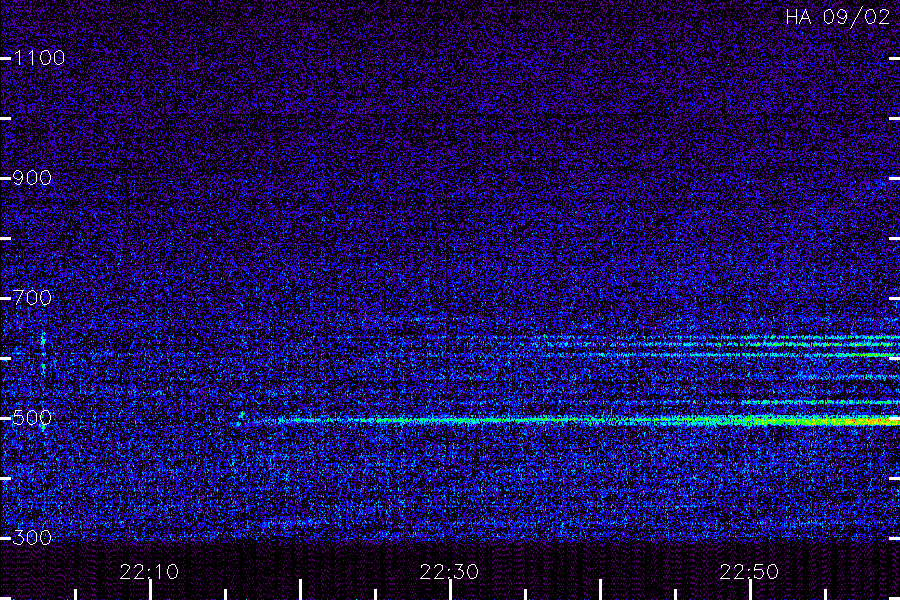Click the 700 frequency axis label

tap(32, 298)
